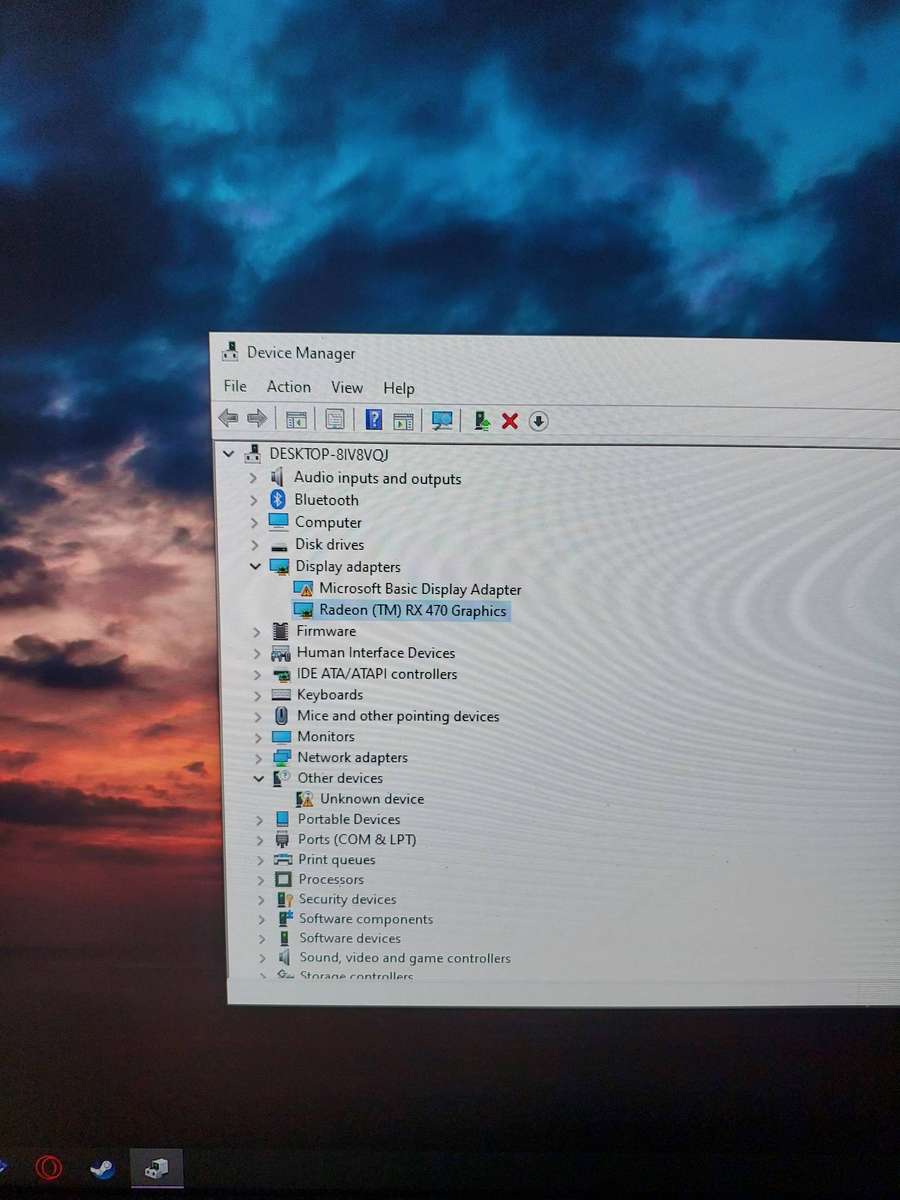Click the green Update driver icon
The height and width of the screenshot is (1200, 900).
click(482, 421)
